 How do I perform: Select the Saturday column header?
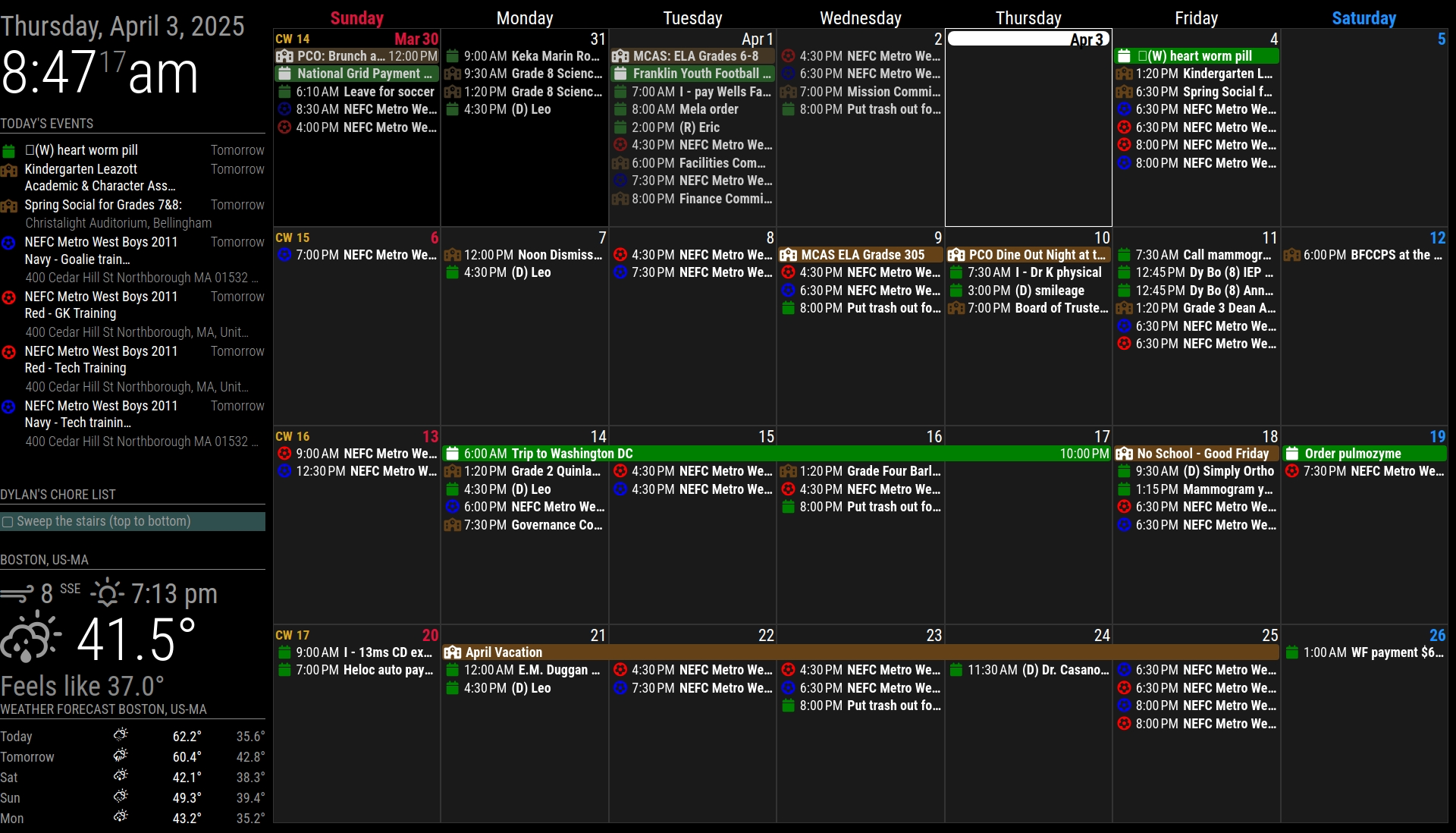tap(1363, 18)
